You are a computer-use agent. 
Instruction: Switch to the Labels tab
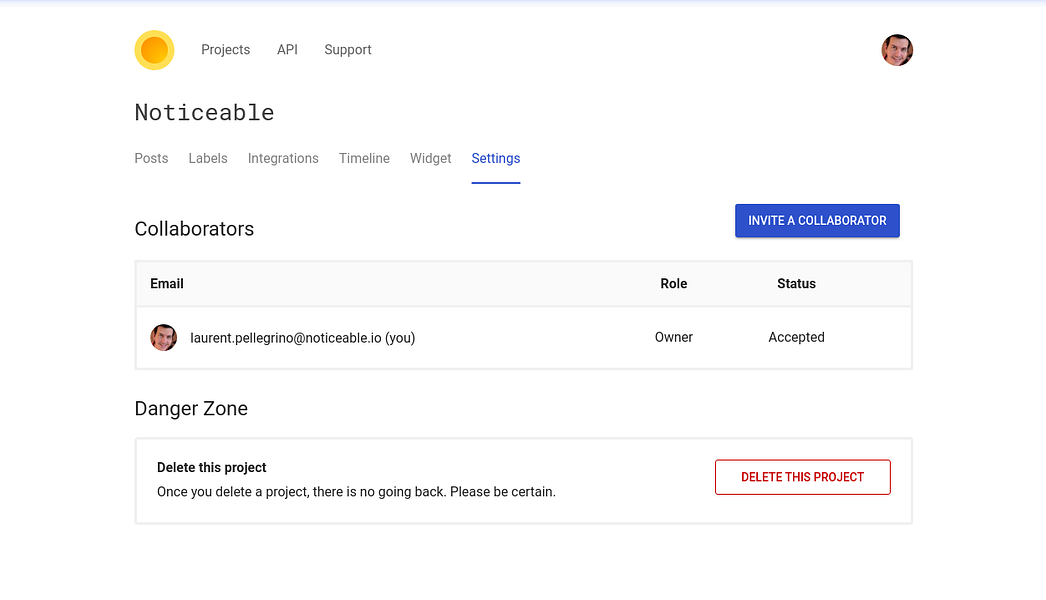(208, 158)
